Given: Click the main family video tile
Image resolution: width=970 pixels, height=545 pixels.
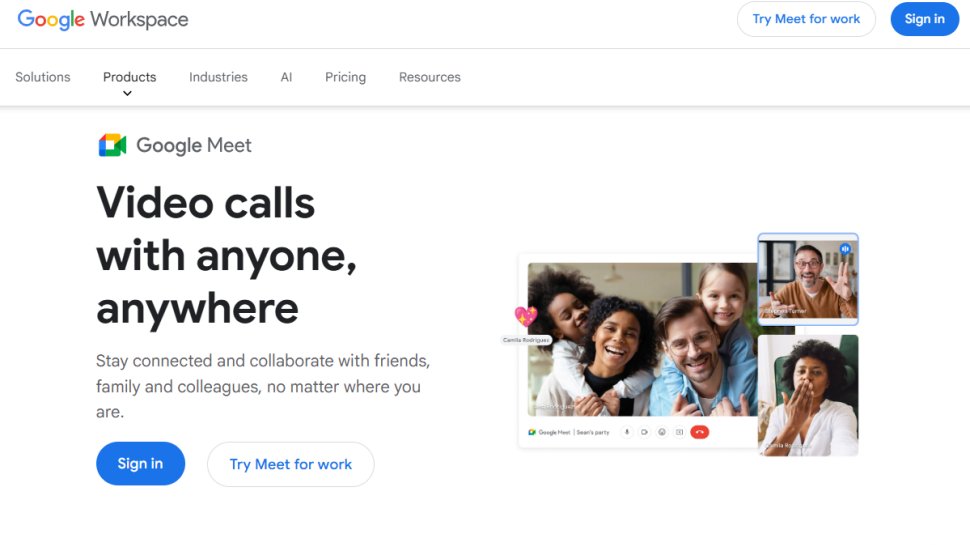Looking at the screenshot, I should (642, 340).
